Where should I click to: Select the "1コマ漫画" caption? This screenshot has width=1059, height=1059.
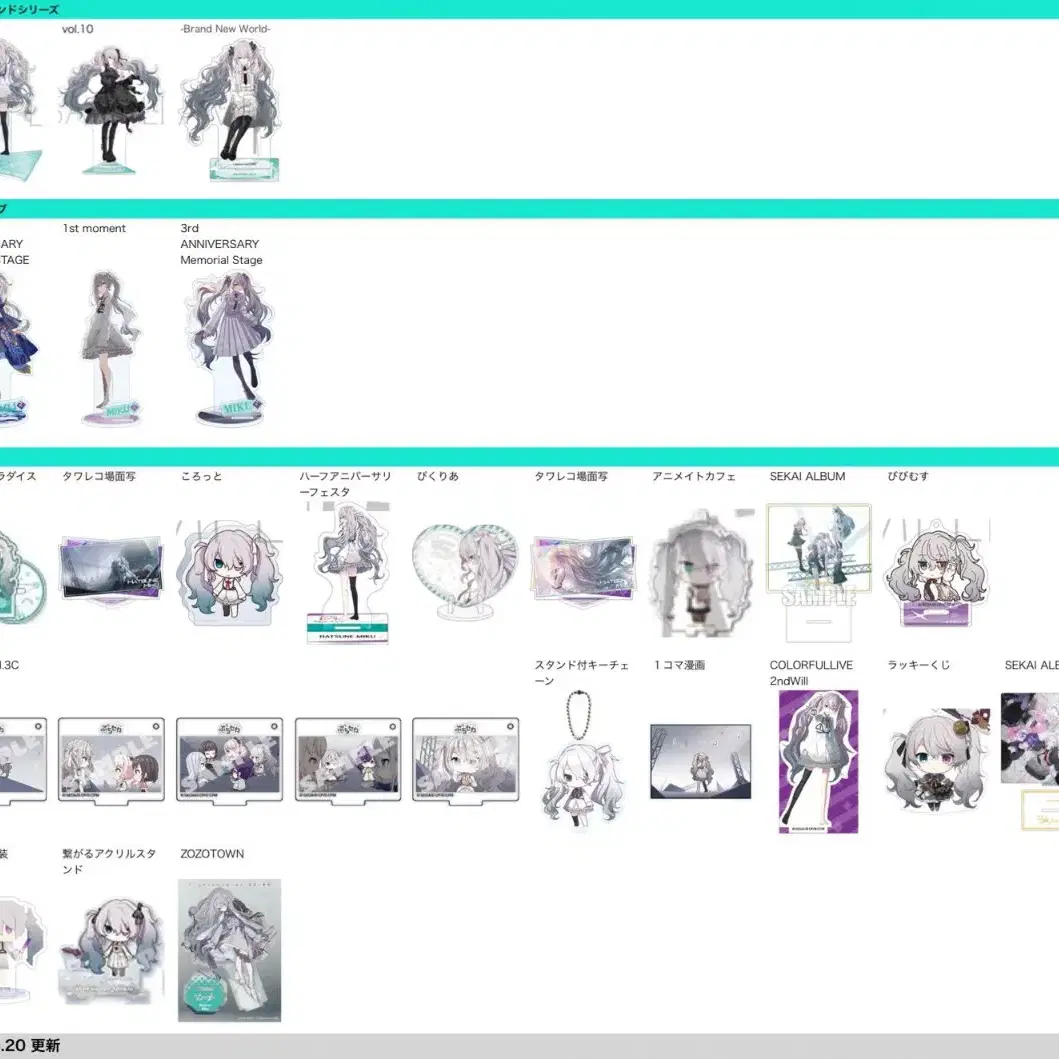(679, 665)
